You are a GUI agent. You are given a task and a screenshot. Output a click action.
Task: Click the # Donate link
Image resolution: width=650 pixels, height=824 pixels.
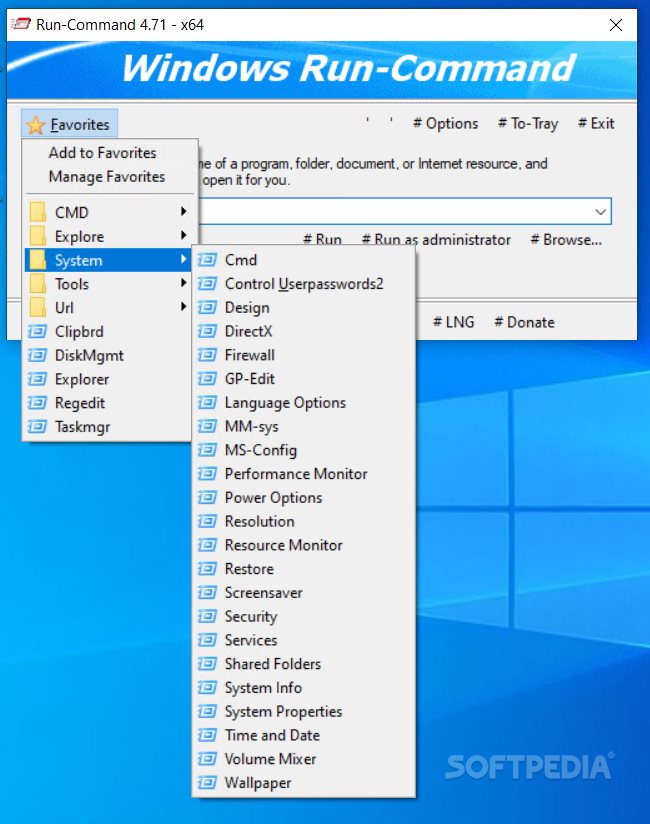(x=524, y=322)
